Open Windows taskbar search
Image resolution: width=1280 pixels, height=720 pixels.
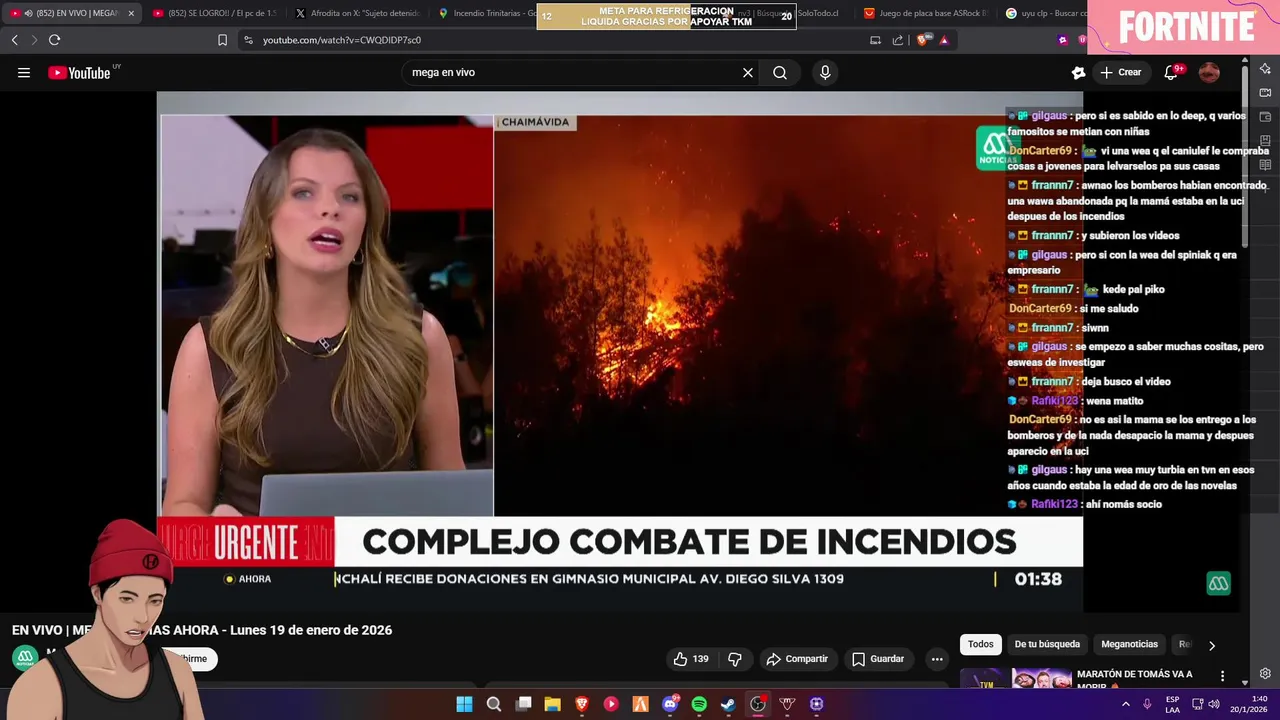point(494,704)
